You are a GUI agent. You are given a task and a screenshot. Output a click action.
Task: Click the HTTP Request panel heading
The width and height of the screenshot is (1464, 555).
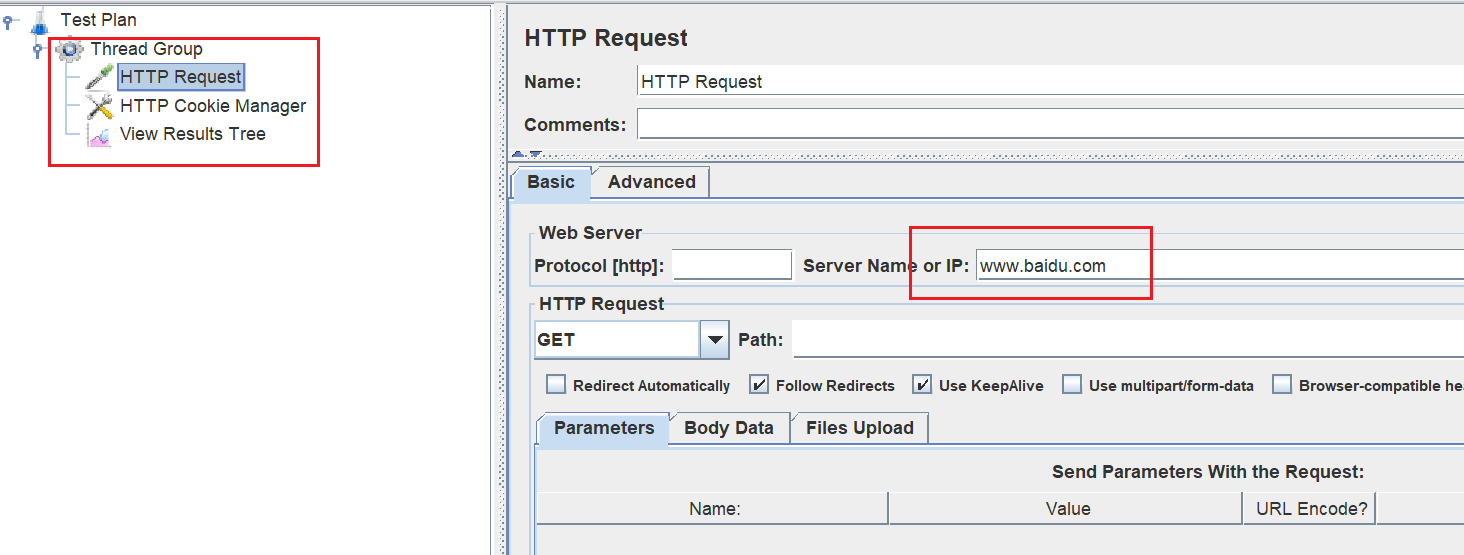(606, 38)
